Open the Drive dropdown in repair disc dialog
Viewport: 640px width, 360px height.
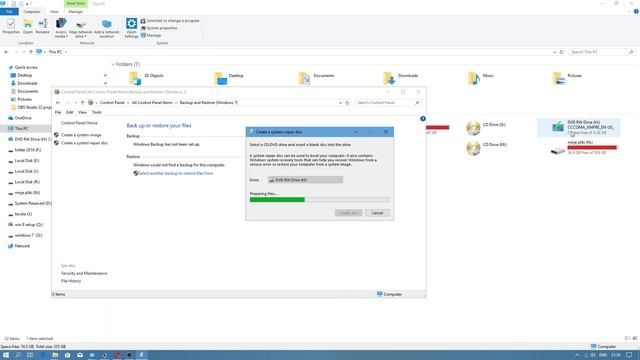305,180
